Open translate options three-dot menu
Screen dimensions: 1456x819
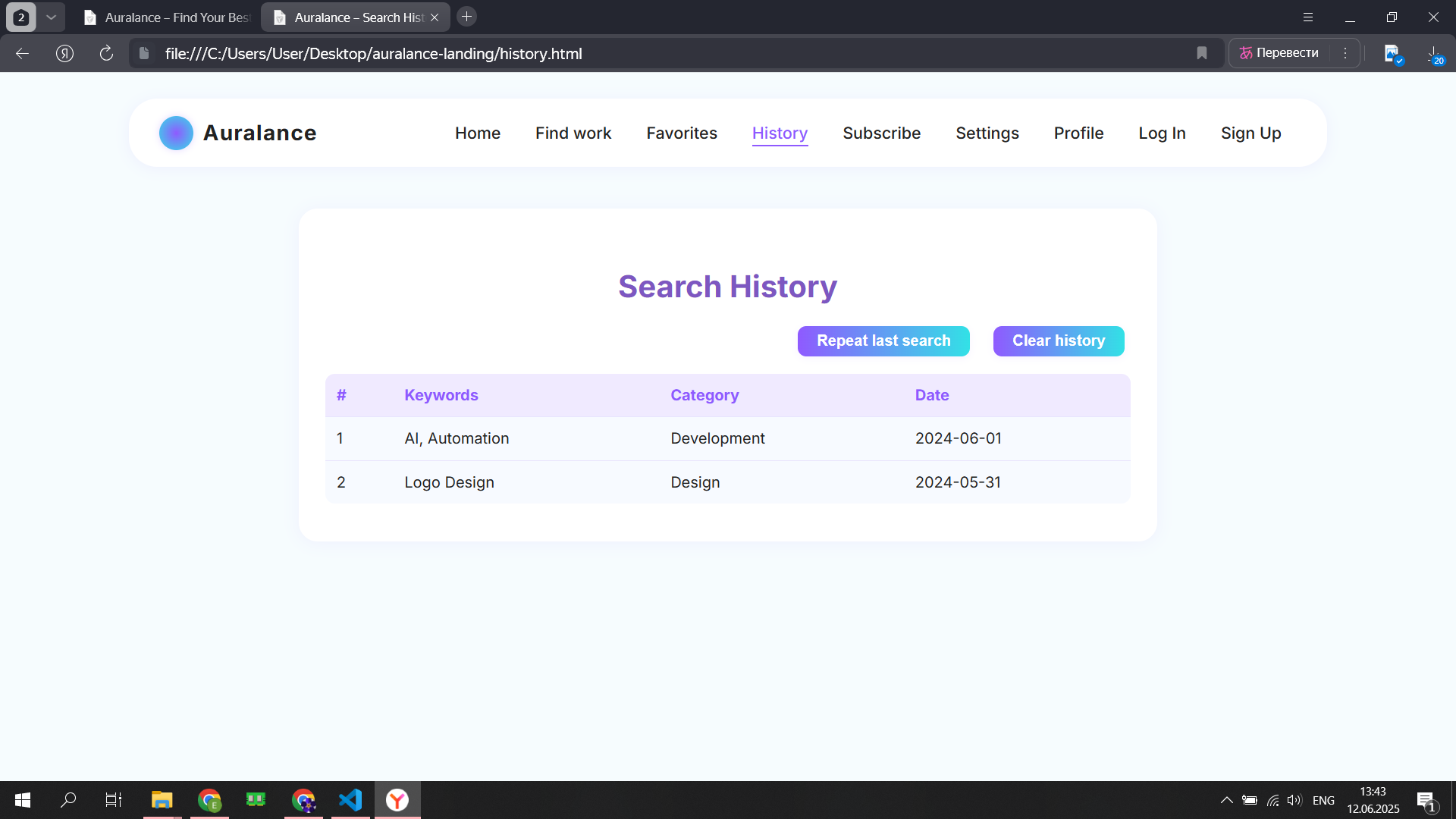coord(1345,53)
